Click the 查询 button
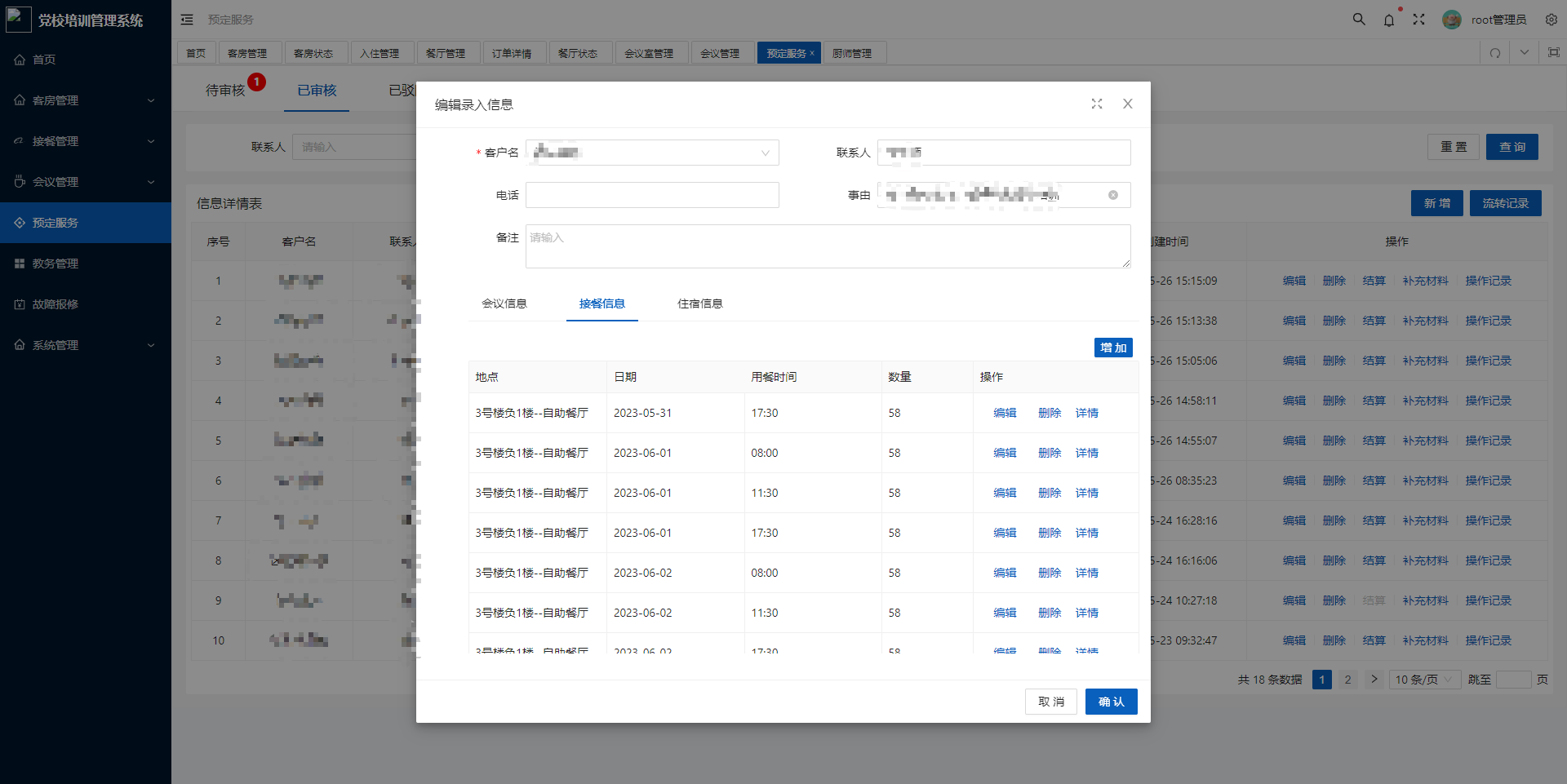The width and height of the screenshot is (1567, 784). tap(1512, 147)
